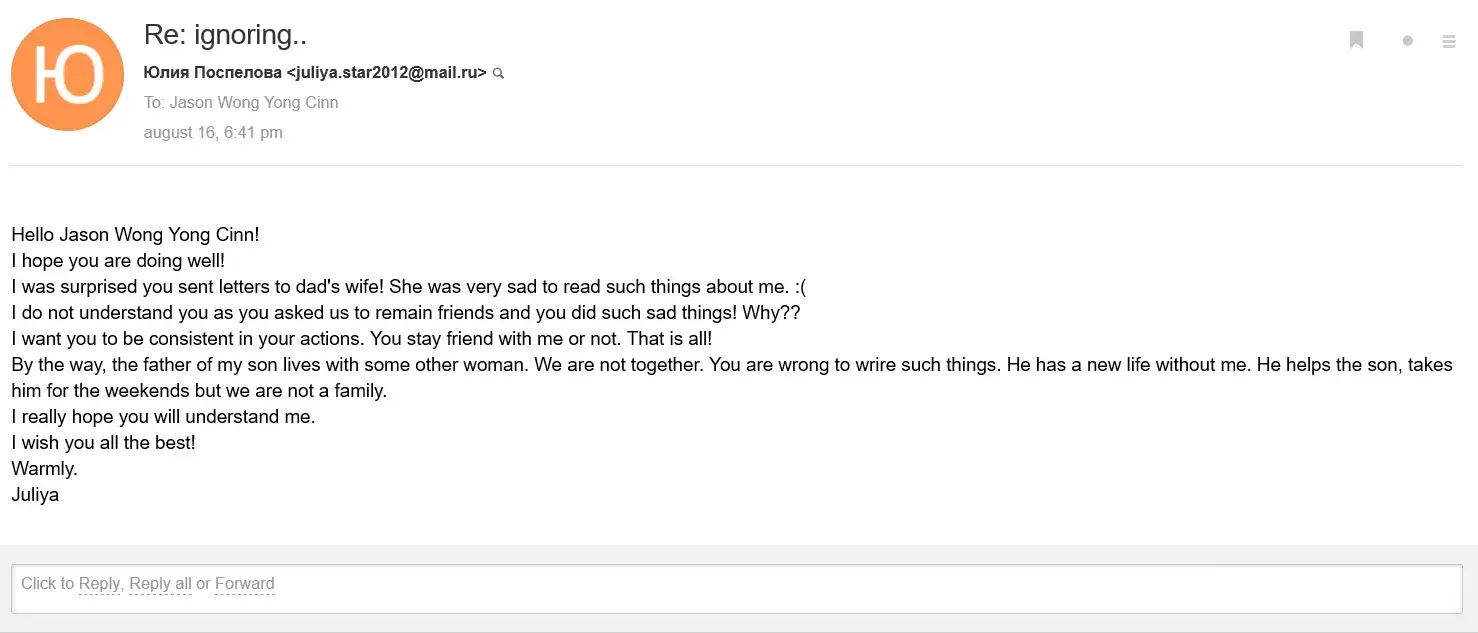This screenshot has width=1478, height=633.
Task: Click the Reply link
Action: click(99, 584)
